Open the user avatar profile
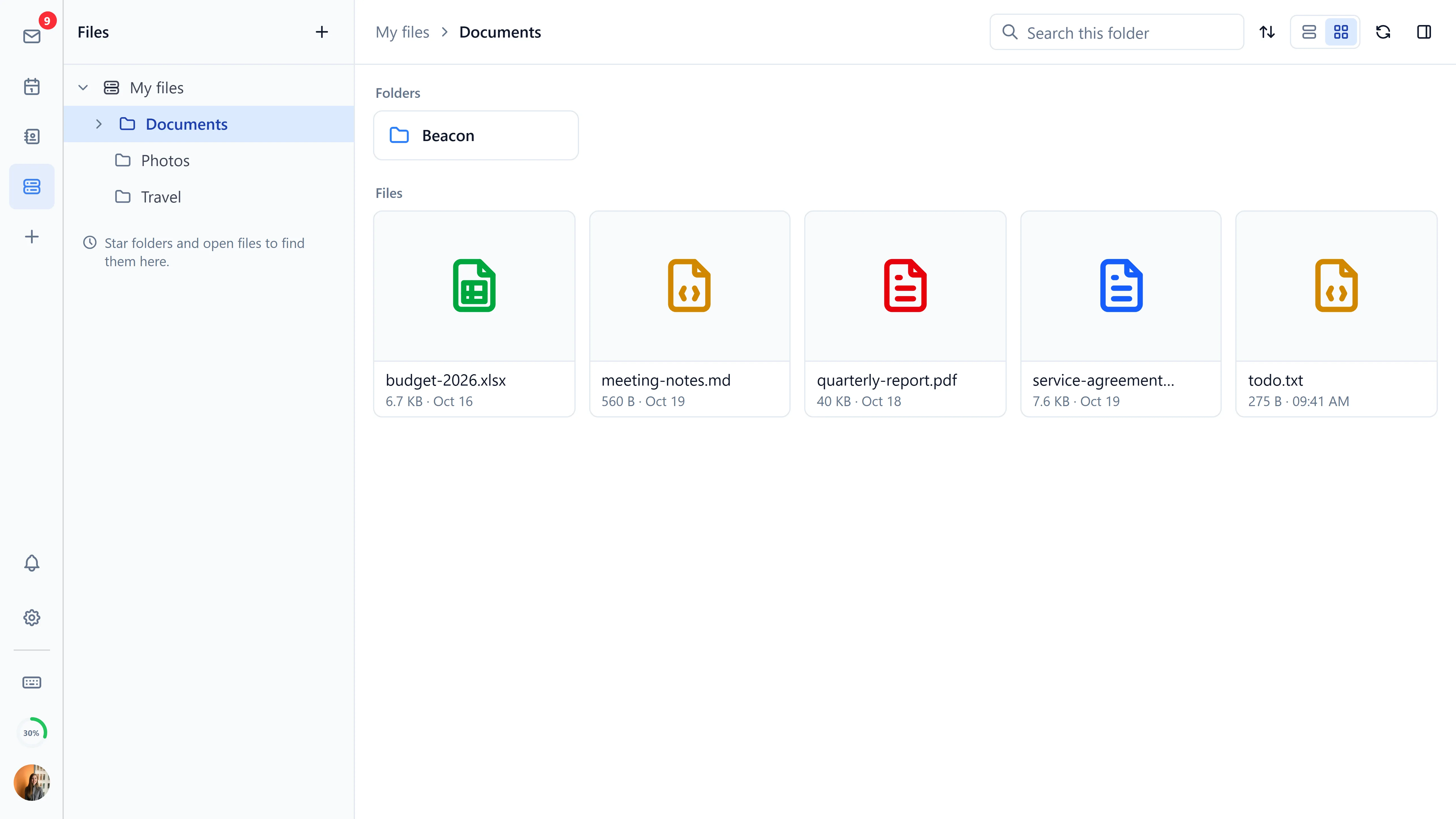The width and height of the screenshot is (1456, 819). coord(32,782)
